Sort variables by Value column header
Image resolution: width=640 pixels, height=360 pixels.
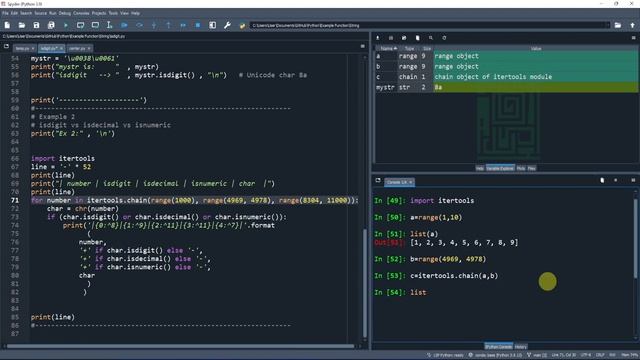pyautogui.click(x=536, y=49)
